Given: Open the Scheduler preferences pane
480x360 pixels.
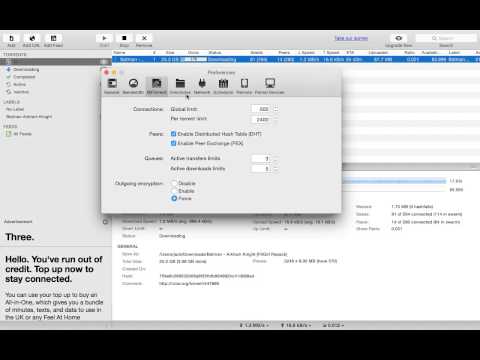Looking at the screenshot, I should coord(223,86).
